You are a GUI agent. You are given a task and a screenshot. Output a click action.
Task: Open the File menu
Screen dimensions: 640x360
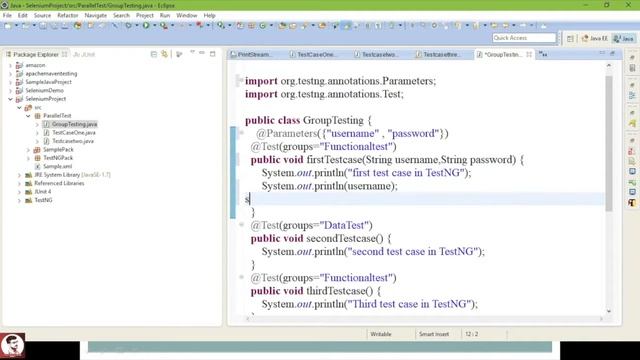click(7, 16)
